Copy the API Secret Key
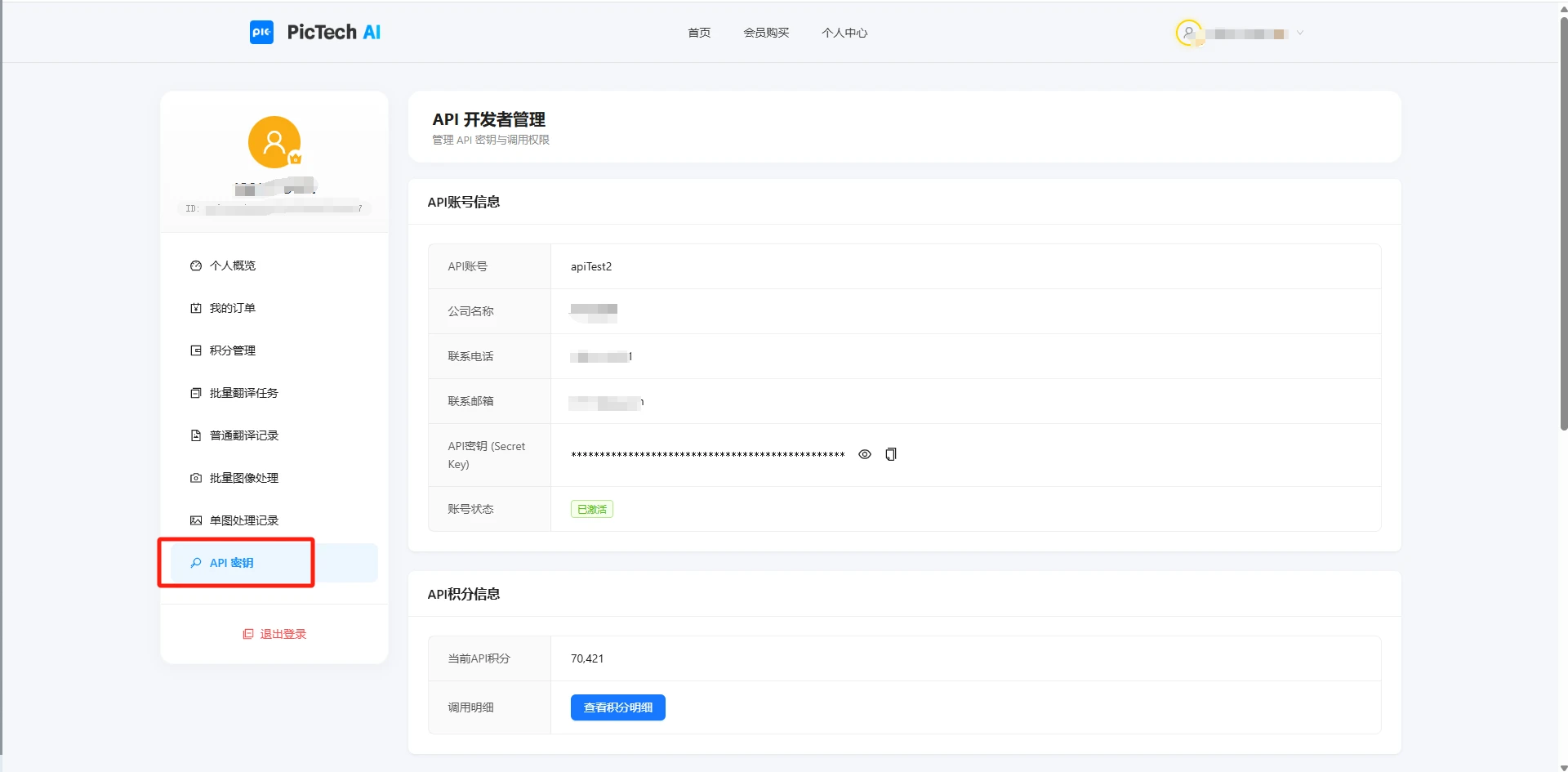1568x772 pixels. point(891,454)
